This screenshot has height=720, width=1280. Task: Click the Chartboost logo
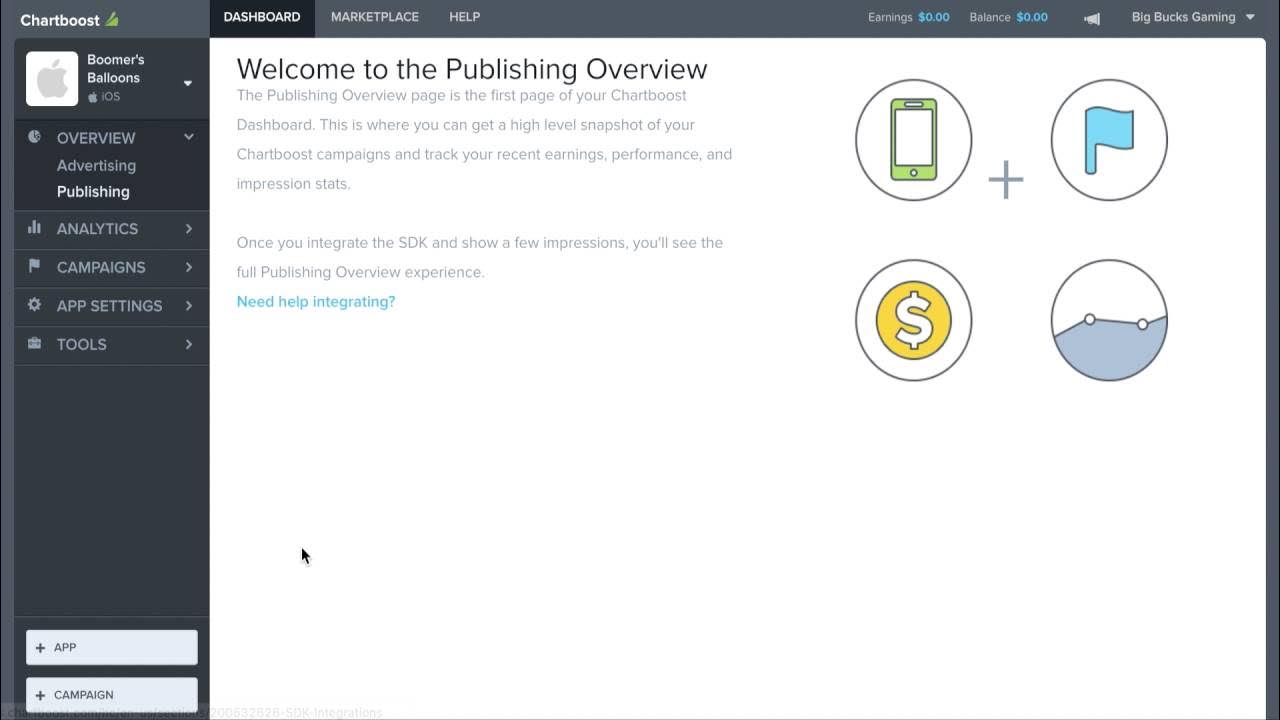click(x=69, y=19)
